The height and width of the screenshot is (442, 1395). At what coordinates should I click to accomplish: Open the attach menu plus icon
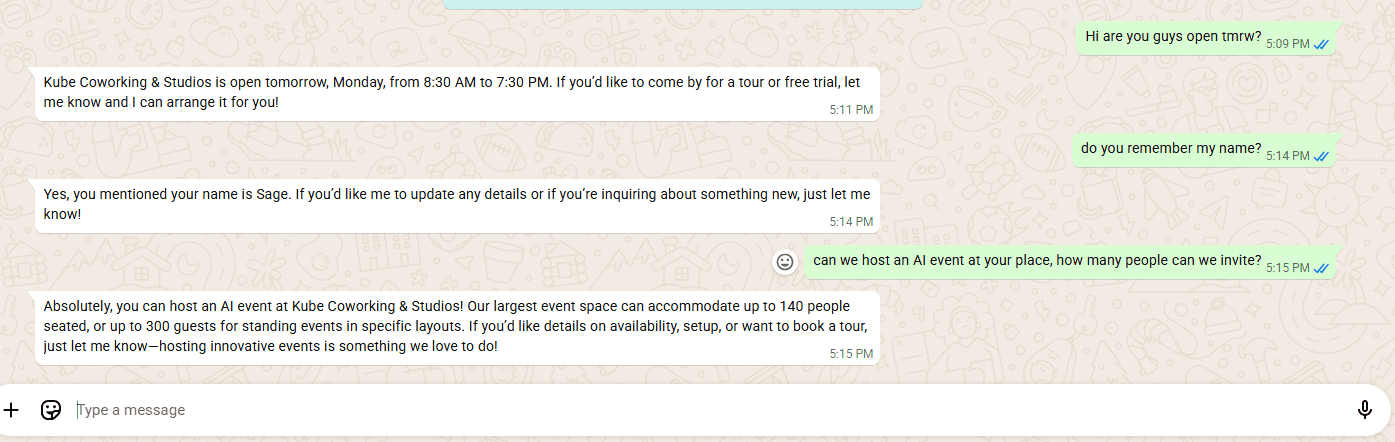click(x=11, y=410)
